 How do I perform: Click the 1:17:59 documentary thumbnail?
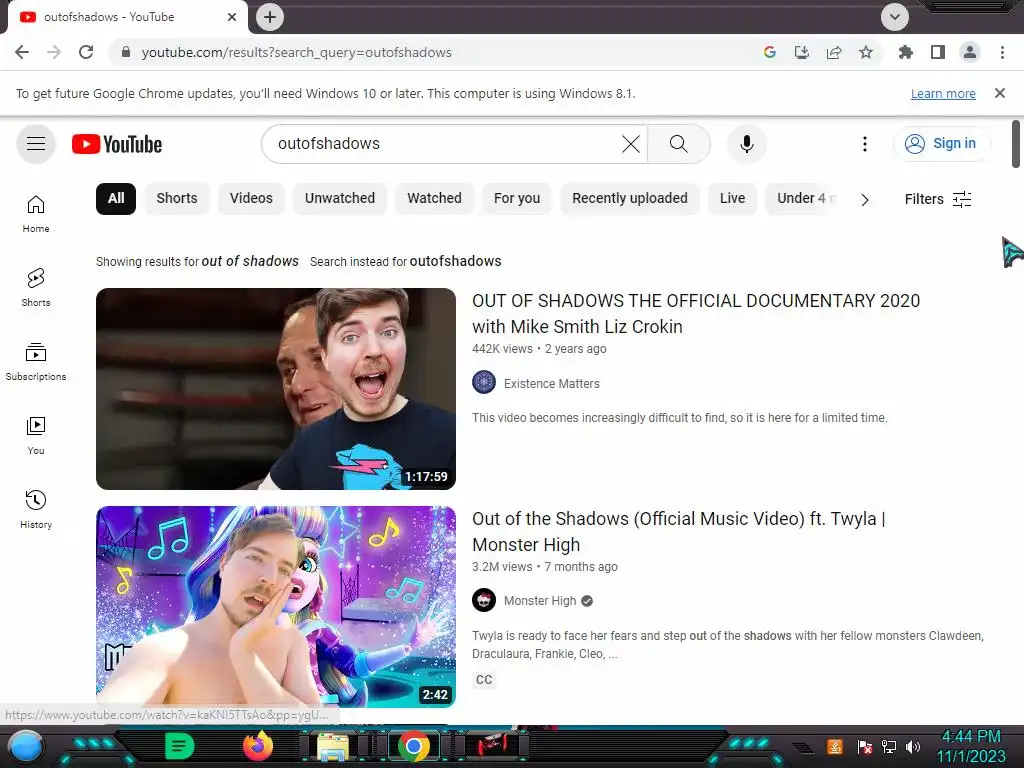[276, 389]
